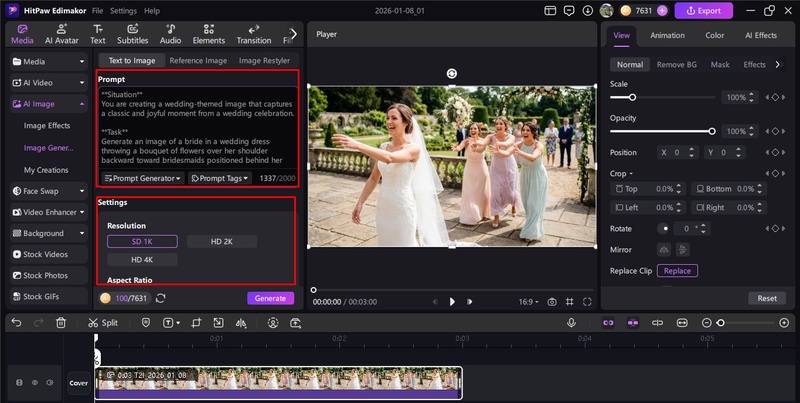Screen dimensions: 800x403
Task: Switch to the Reference Image tab
Action: [x=197, y=61]
